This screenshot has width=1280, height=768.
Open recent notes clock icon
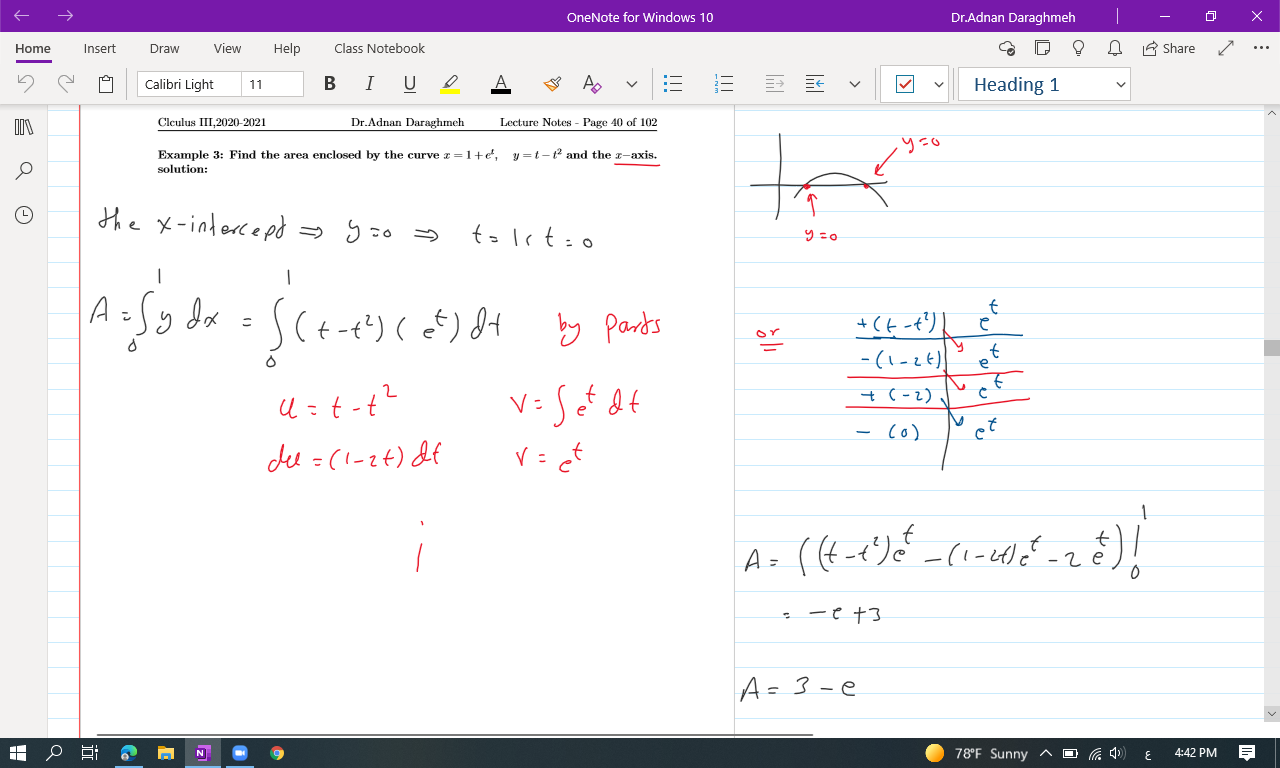pos(24,214)
